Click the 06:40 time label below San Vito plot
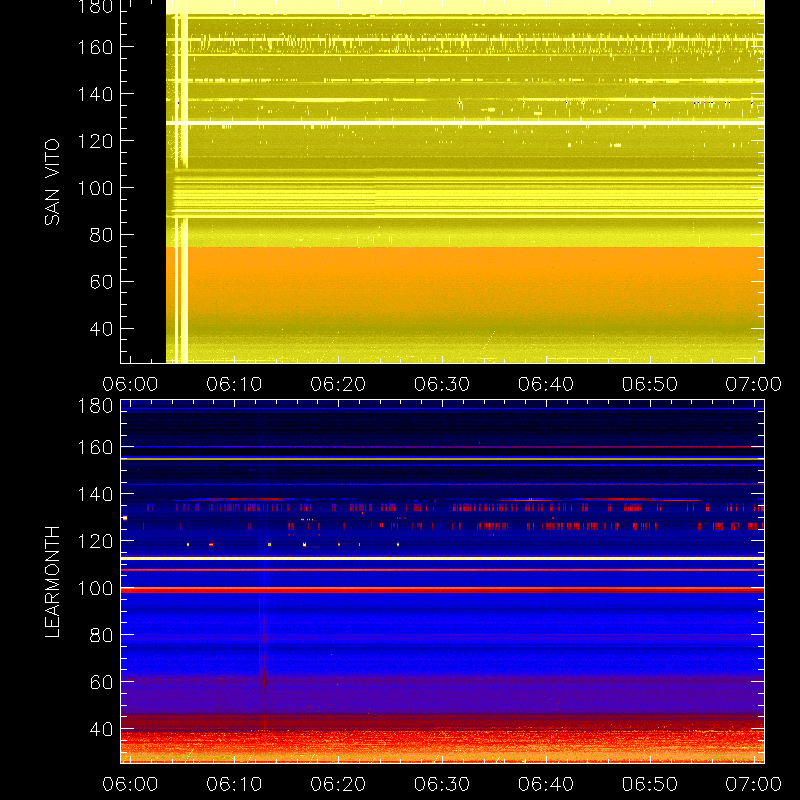 point(546,384)
